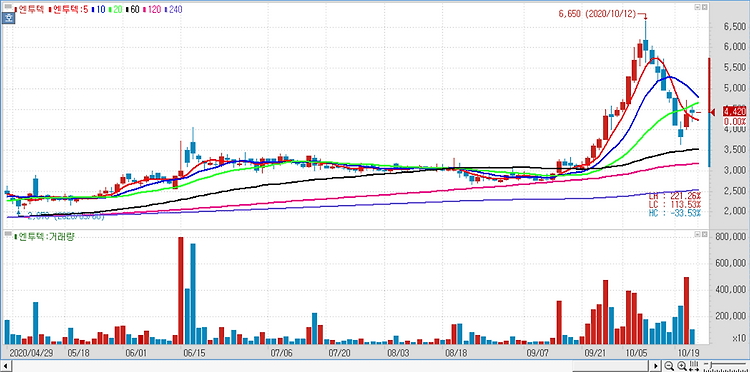Click the blue 호 button at top-left
Viewport: 750px width, 372px height.
8,18
